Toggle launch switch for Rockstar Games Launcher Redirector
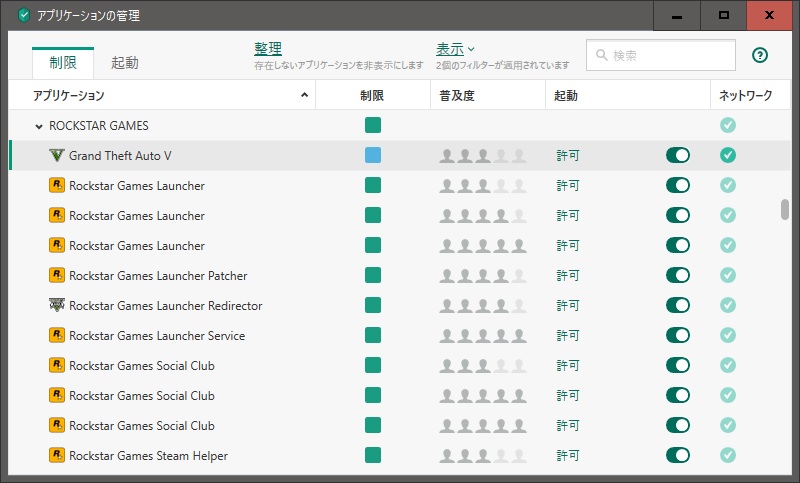Viewport: 800px width, 483px height. pyautogui.click(x=678, y=305)
